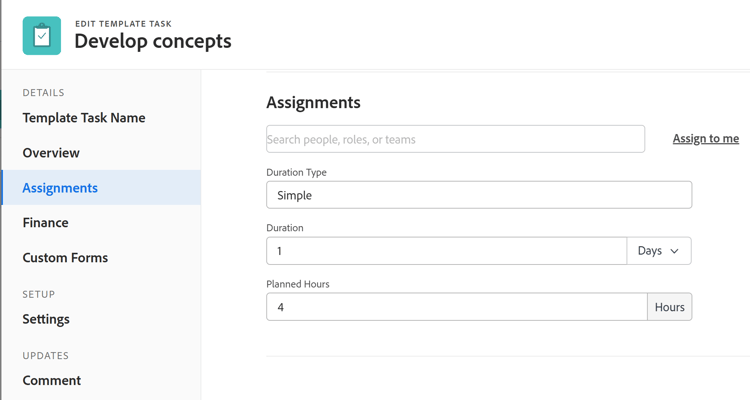Click the Duration field label
The width and height of the screenshot is (750, 400).
tap(285, 228)
